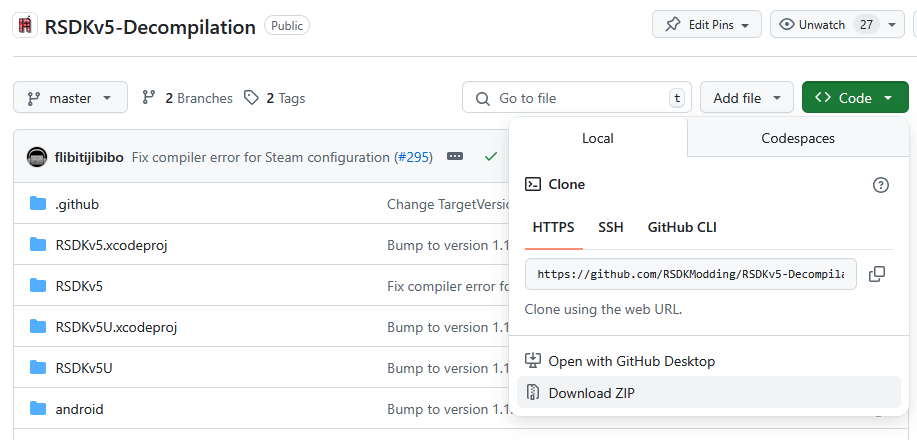Open the RSDKv5U.xcodeproj folder
The height and width of the screenshot is (440, 917).
tap(116, 327)
